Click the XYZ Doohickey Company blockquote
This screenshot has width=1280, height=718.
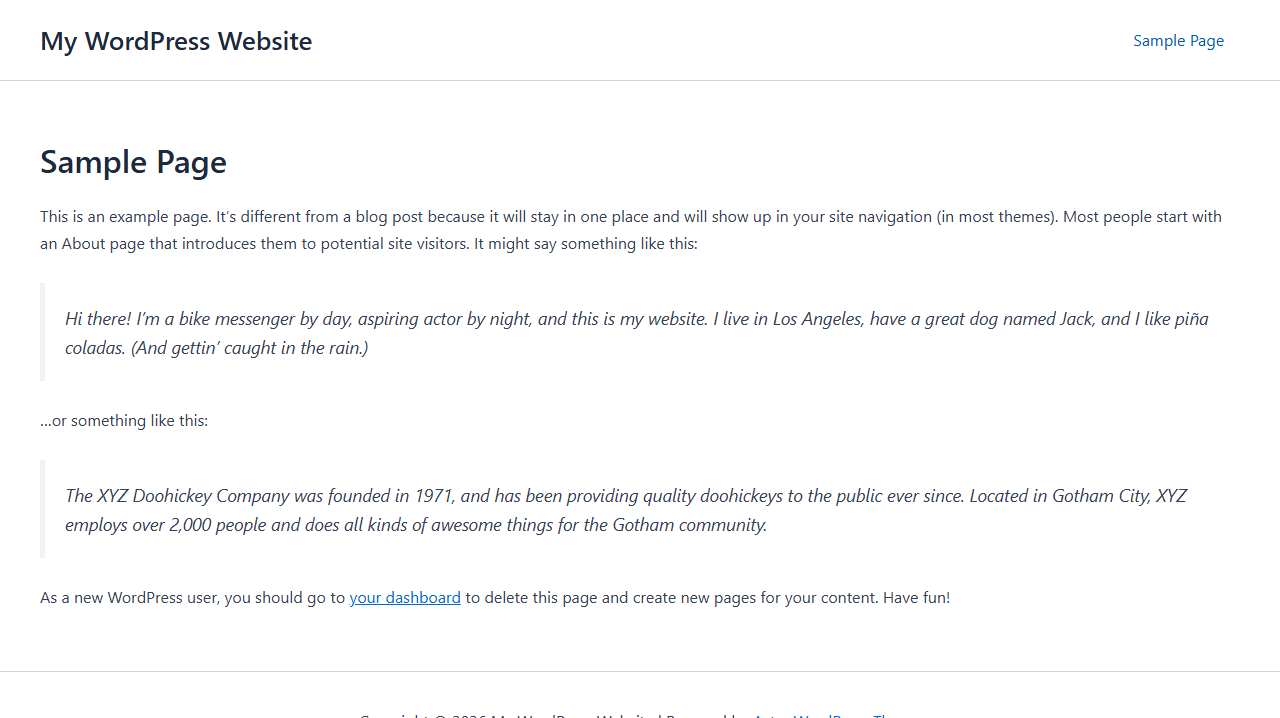point(600,509)
